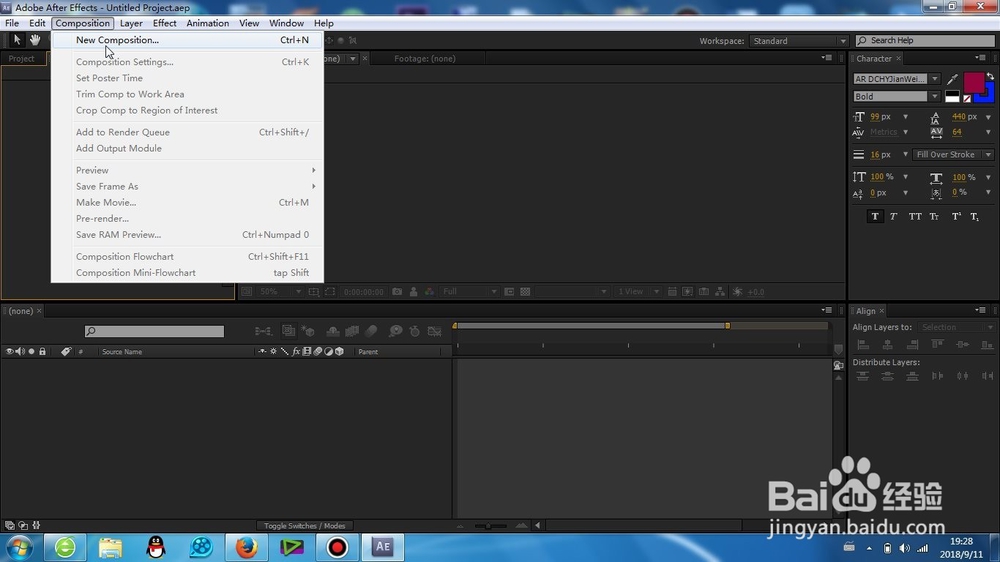The width and height of the screenshot is (1000, 562).
Task: Select the Selection arrow tool
Action: tap(17, 40)
